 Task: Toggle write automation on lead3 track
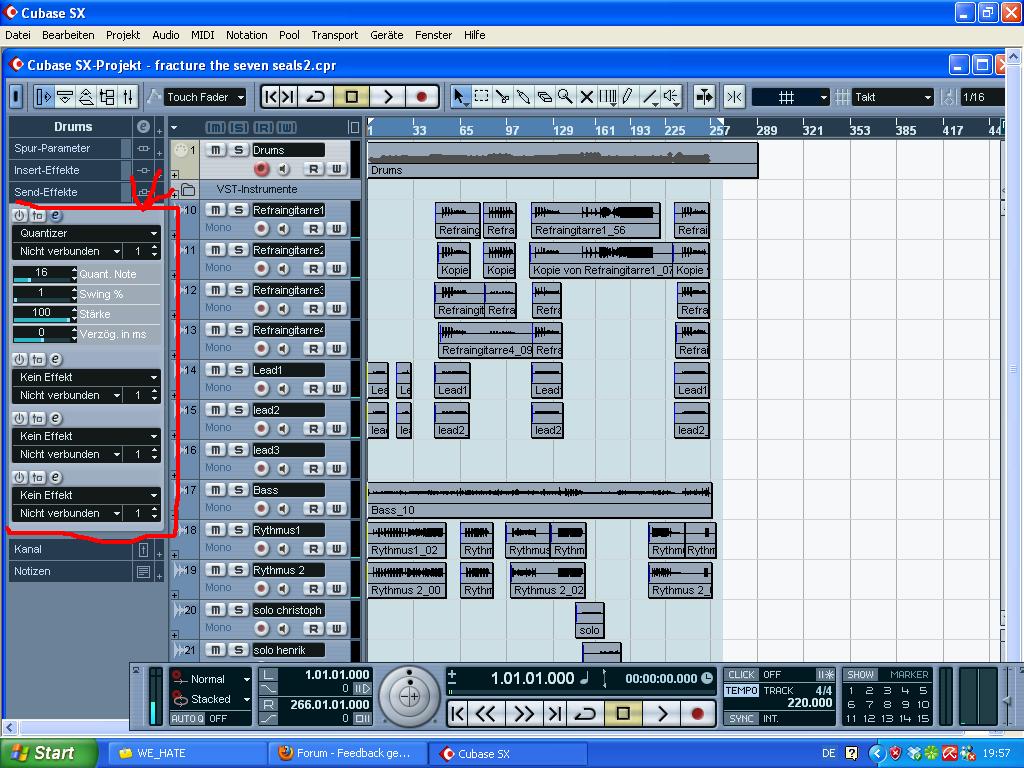pos(336,468)
